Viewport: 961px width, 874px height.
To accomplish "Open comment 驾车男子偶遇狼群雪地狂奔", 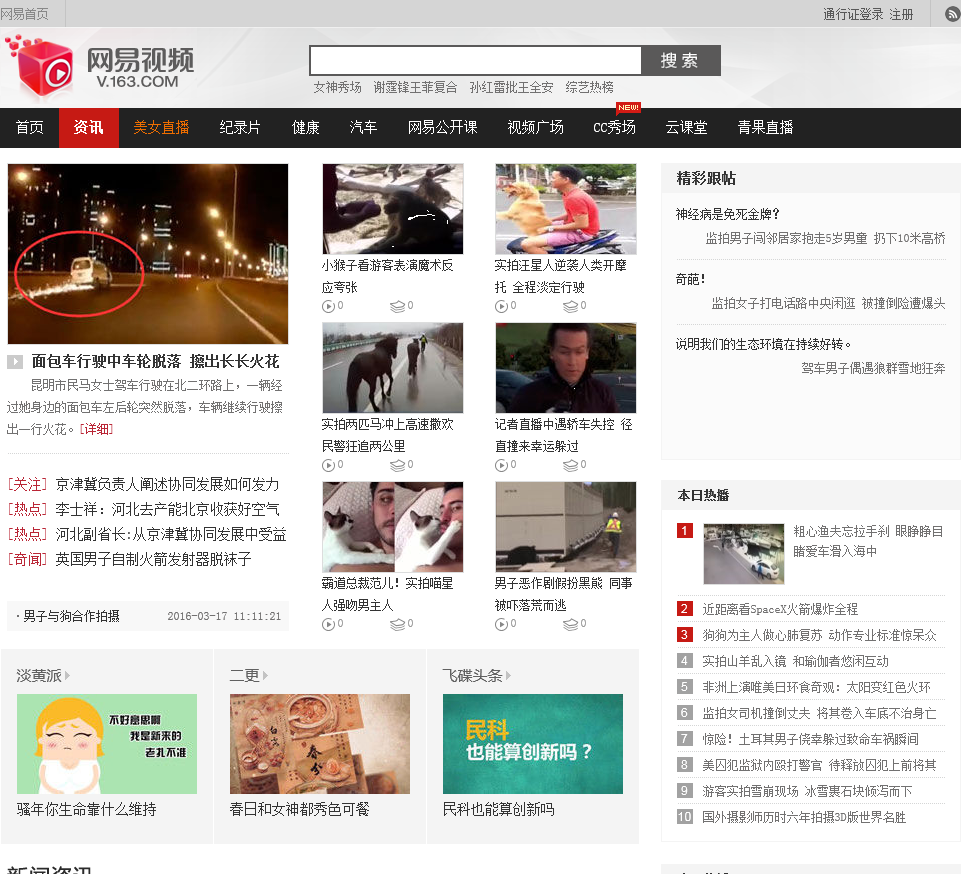I will pos(873,368).
